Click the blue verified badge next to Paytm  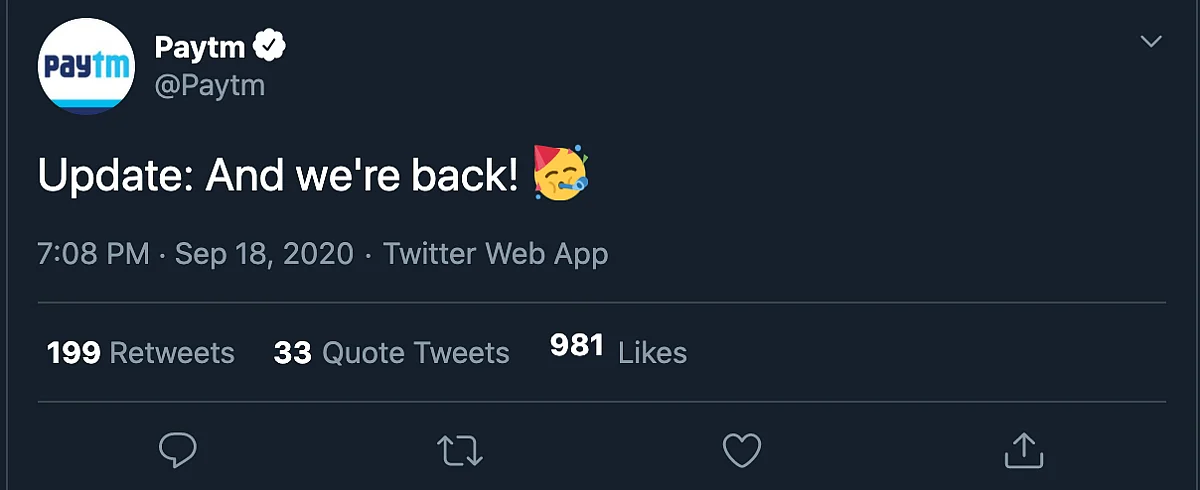270,46
